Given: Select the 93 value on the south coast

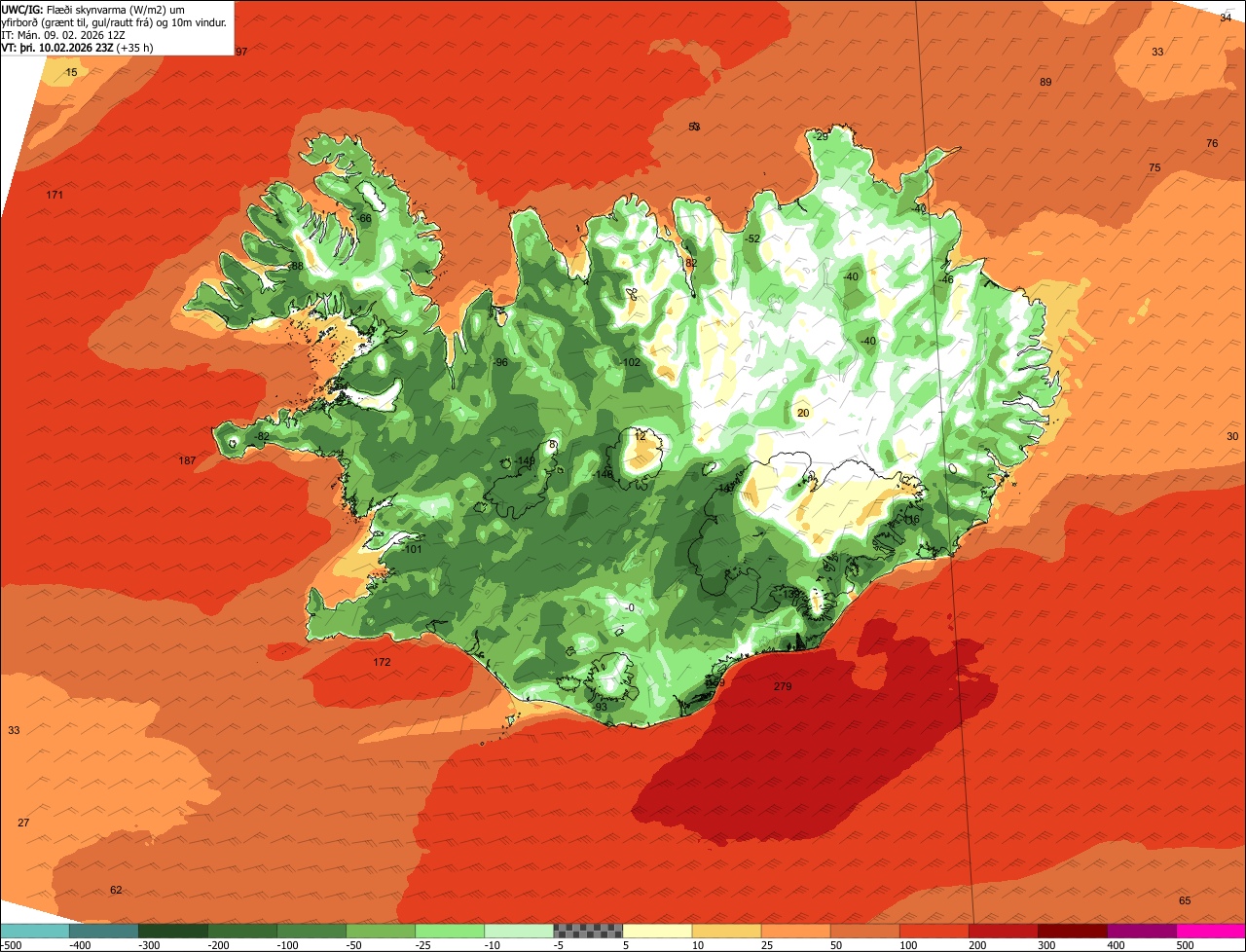Looking at the screenshot, I should [601, 707].
